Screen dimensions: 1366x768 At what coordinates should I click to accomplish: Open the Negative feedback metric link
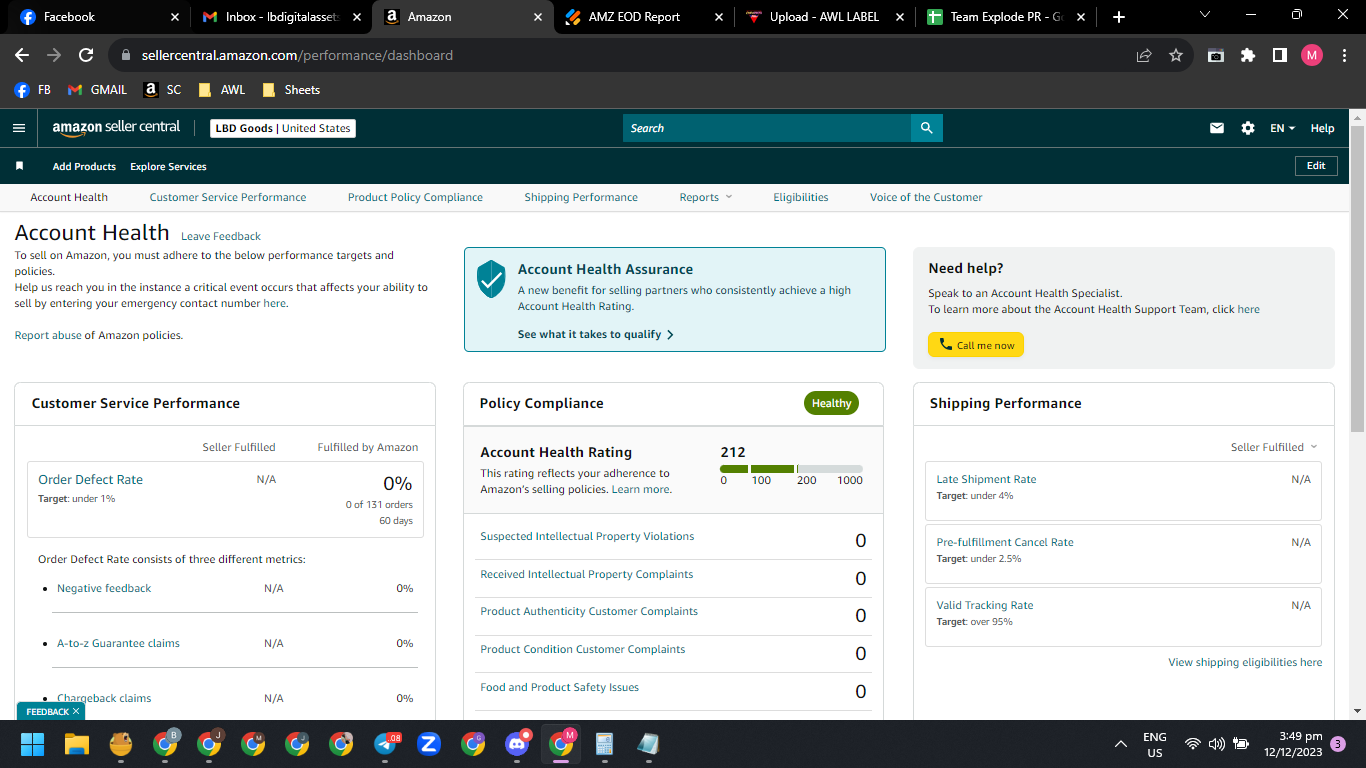pyautogui.click(x=104, y=588)
